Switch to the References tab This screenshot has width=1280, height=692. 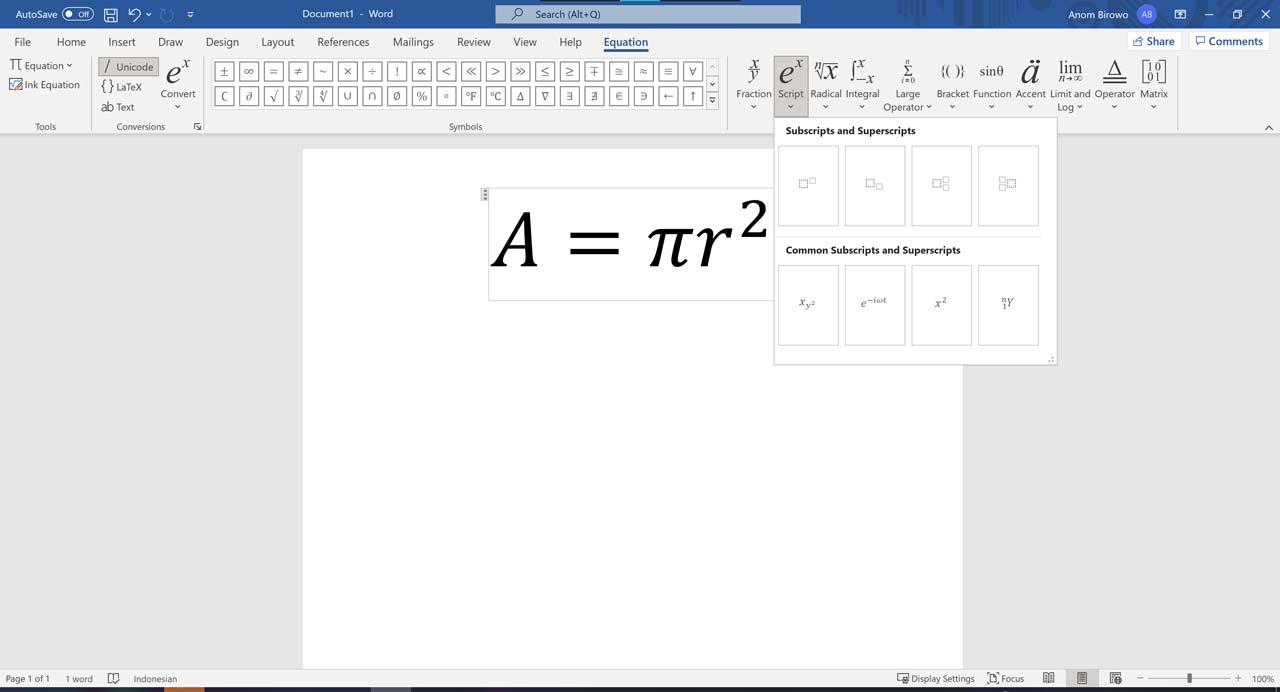pyautogui.click(x=343, y=42)
